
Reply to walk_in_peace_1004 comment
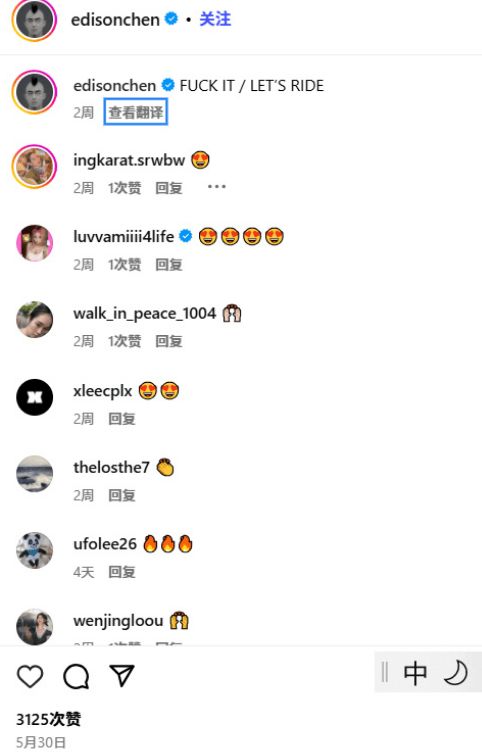169,341
